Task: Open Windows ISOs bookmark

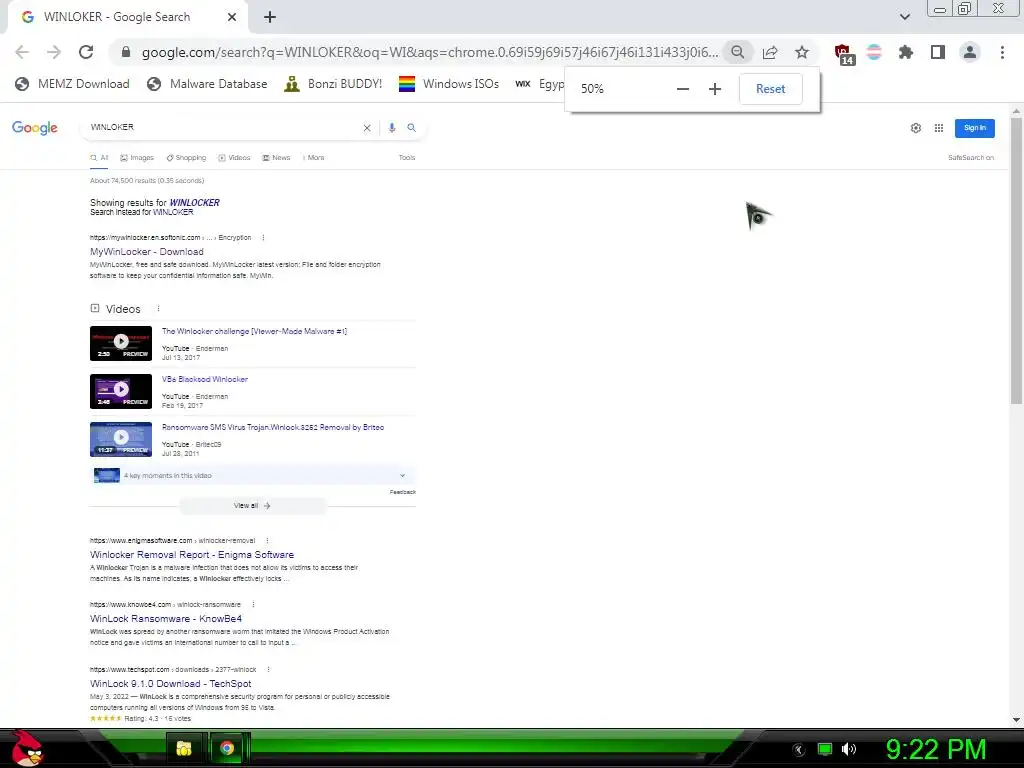Action: tap(449, 84)
